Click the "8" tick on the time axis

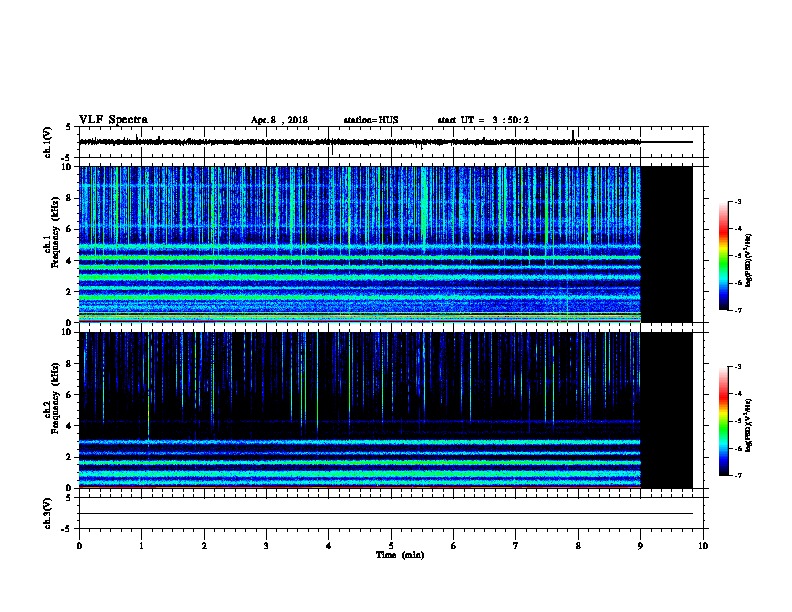tap(578, 546)
